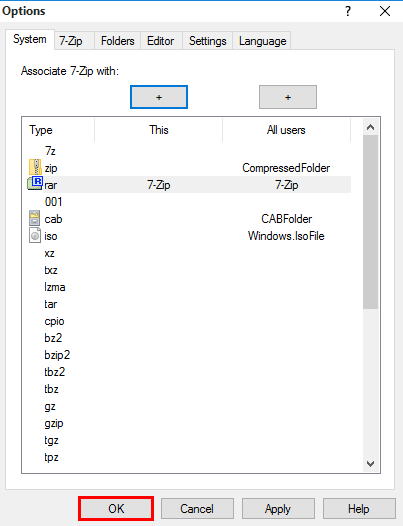Confirm with the OK button

click(x=116, y=509)
